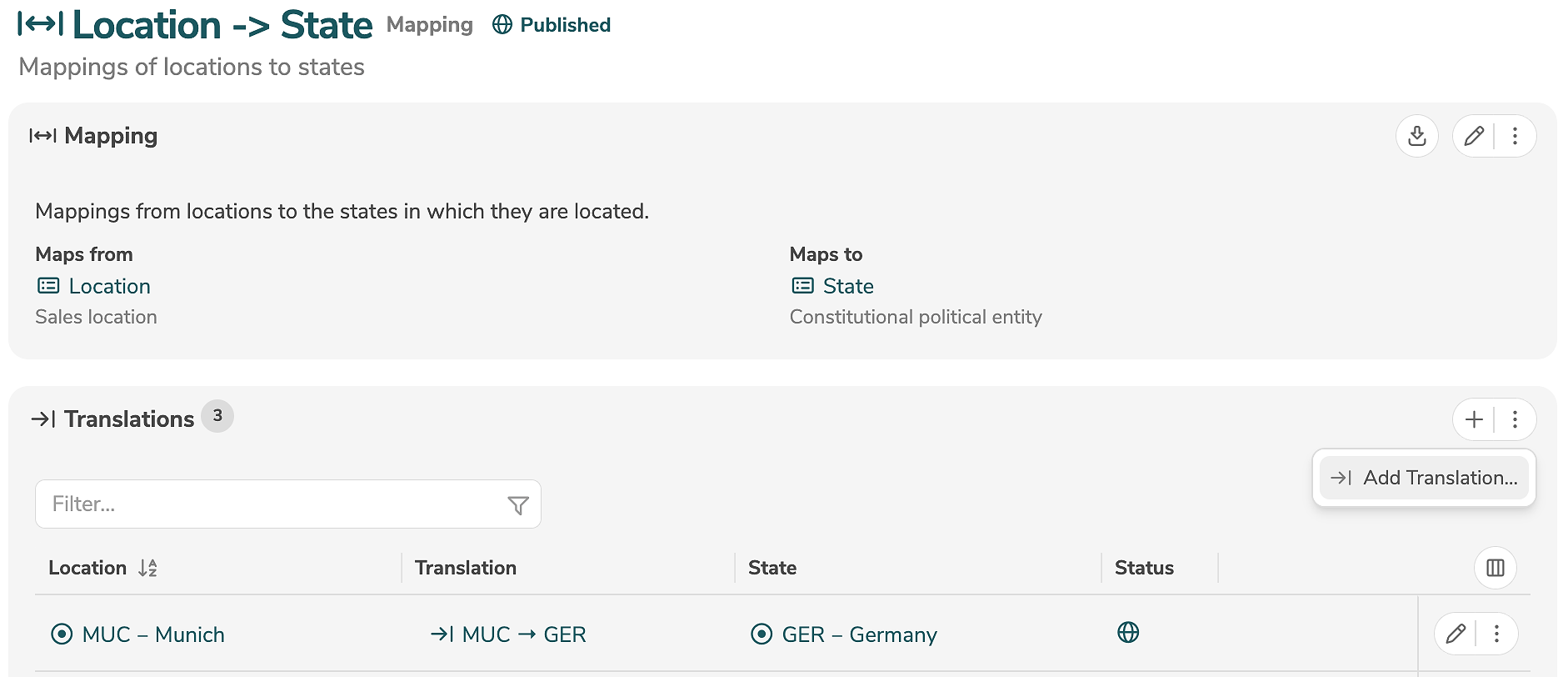Click the plus icon in Translations panel
1568x677 pixels.
1474,419
